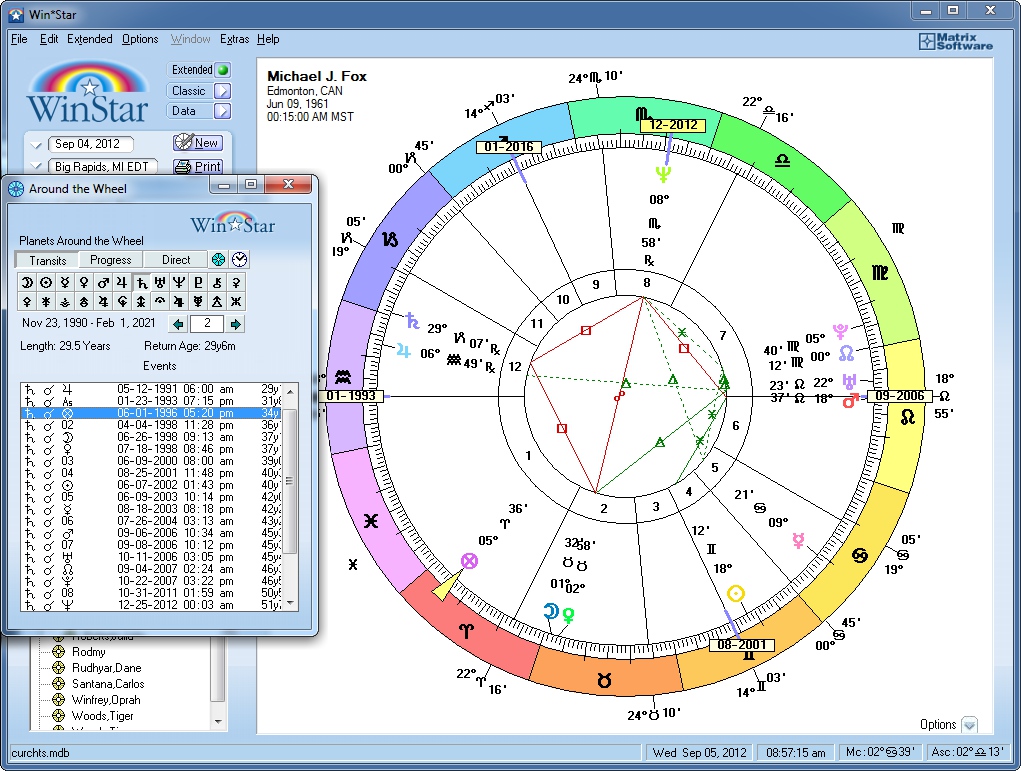Click the 01-1993 date marker on wheel
1021x771 pixels.
tap(350, 396)
